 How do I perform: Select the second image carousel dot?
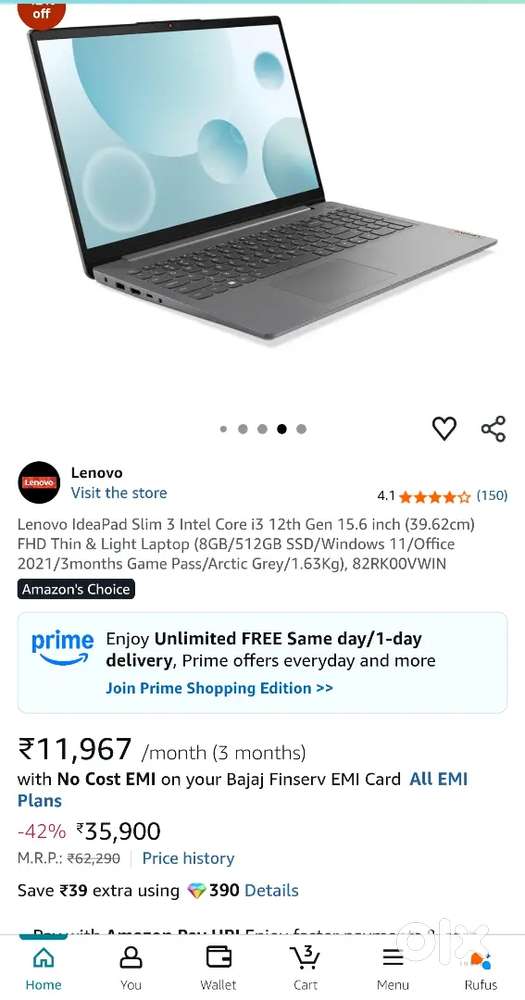click(242, 429)
